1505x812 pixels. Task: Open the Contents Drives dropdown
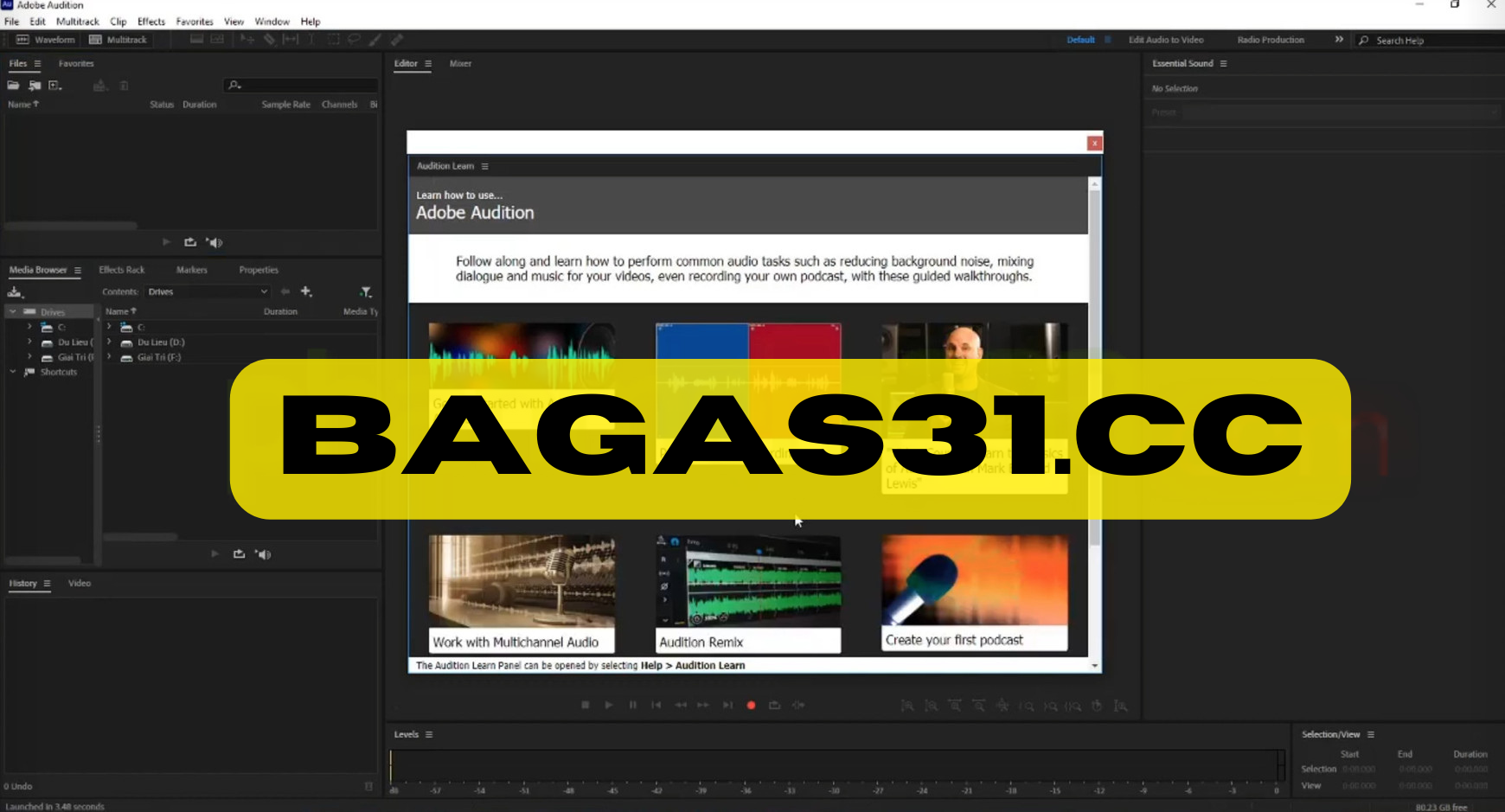pyautogui.click(x=208, y=291)
